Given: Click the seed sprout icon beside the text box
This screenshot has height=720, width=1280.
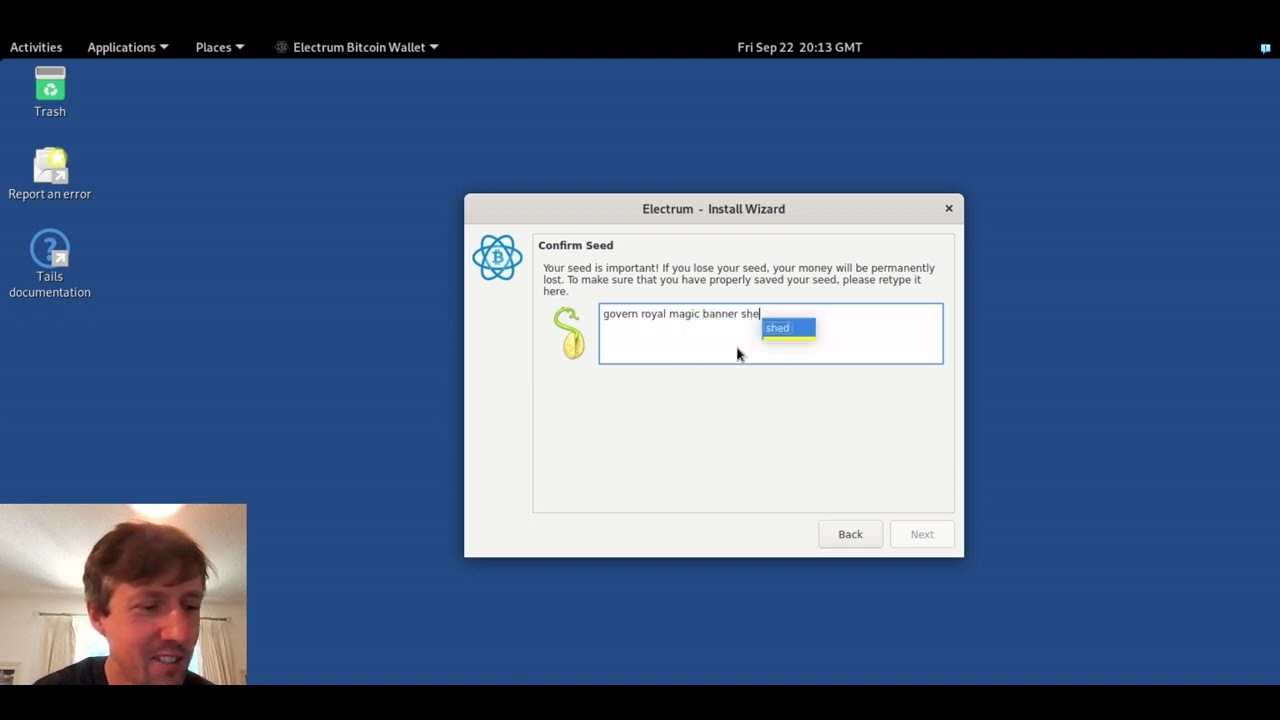Looking at the screenshot, I should click(569, 333).
